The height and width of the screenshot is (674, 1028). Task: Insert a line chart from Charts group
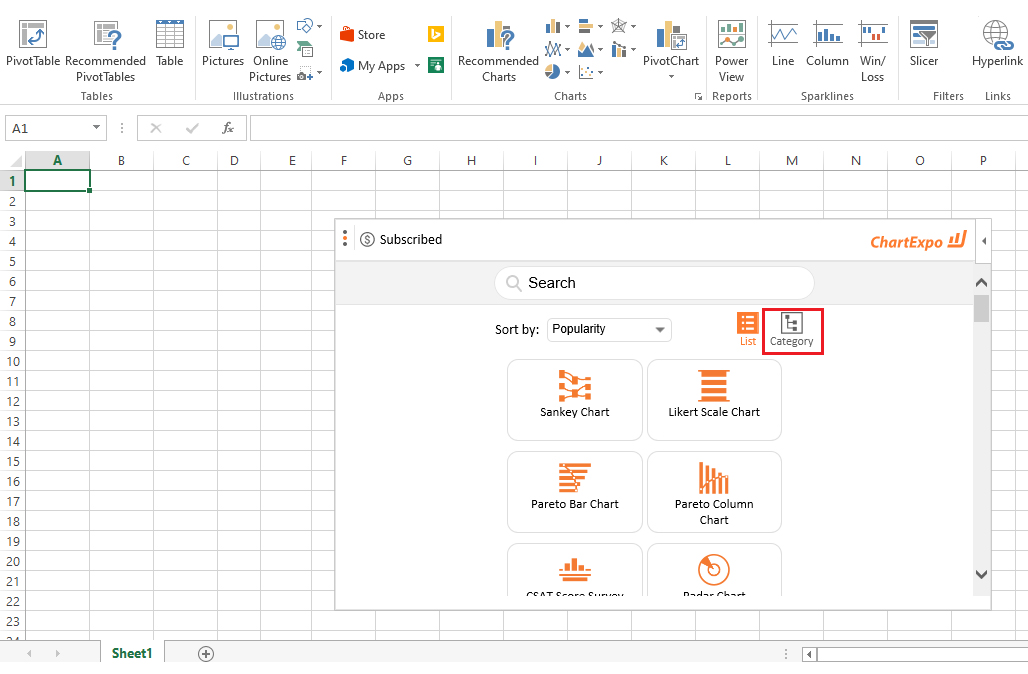click(x=553, y=49)
